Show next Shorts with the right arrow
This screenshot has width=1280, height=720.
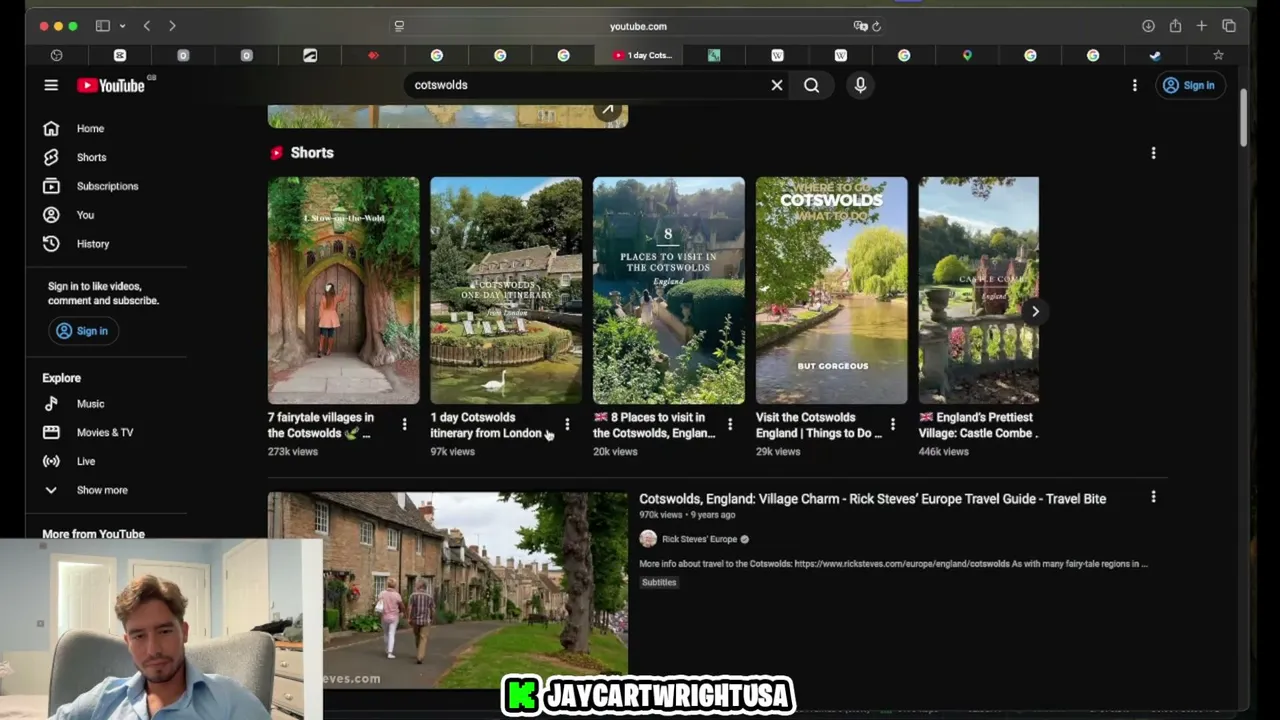pos(1035,311)
